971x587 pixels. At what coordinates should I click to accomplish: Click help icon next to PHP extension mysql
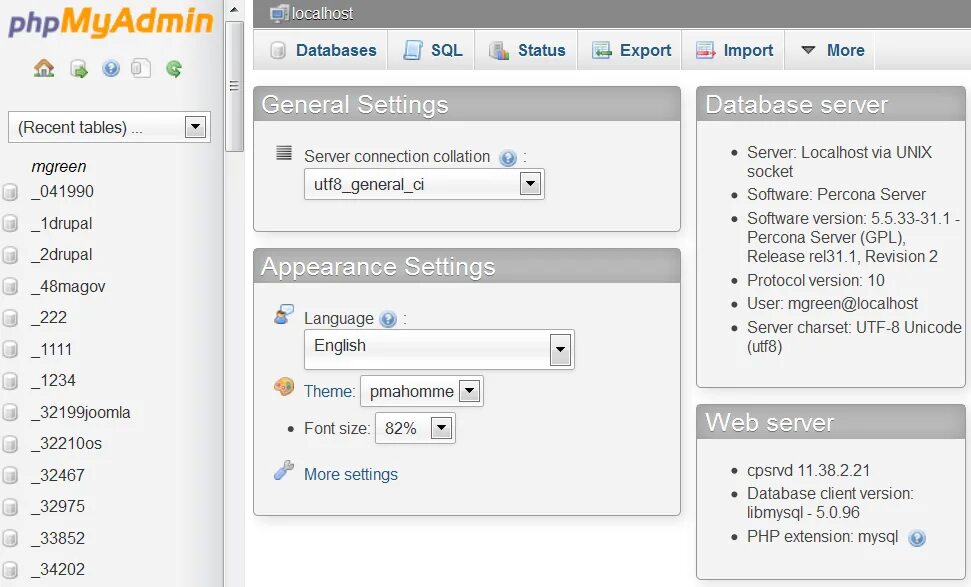(916, 538)
